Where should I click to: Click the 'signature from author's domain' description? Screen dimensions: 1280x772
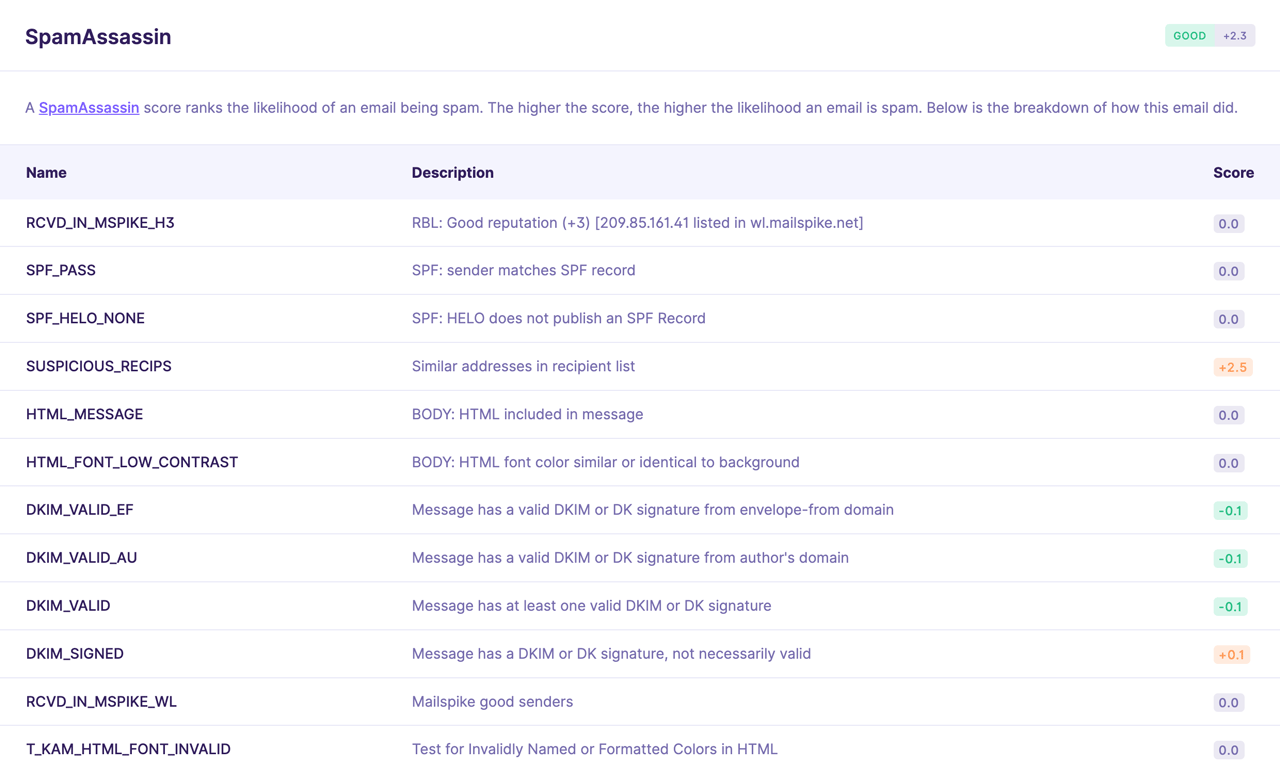tap(630, 557)
